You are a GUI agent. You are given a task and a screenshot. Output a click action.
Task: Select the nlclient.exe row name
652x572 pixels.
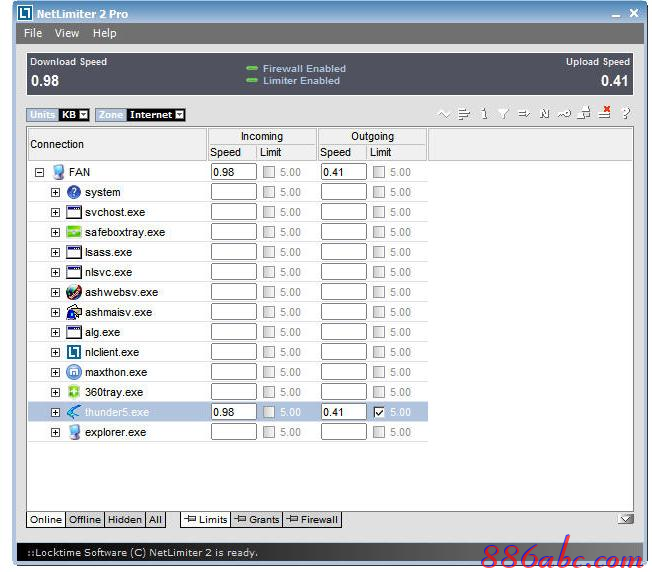(112, 352)
